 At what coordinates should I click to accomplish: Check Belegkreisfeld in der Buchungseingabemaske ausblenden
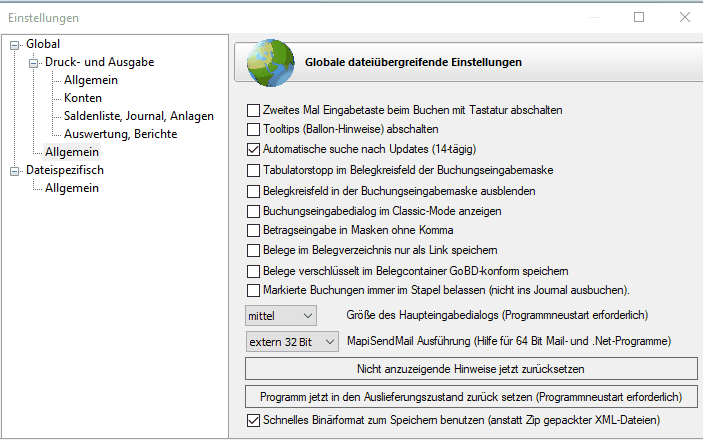253,192
